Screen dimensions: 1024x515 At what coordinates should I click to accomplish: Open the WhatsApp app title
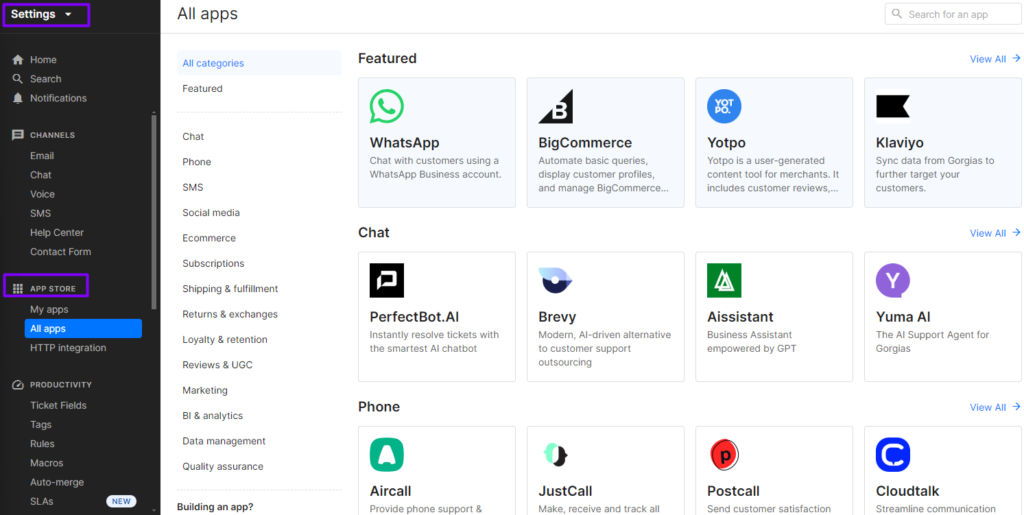pyautogui.click(x=404, y=143)
